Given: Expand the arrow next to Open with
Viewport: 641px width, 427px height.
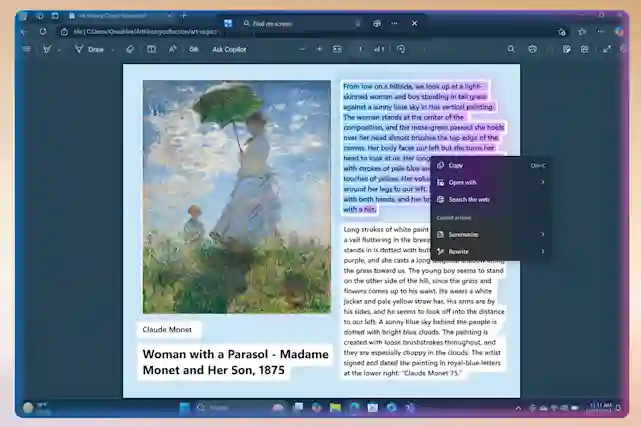Looking at the screenshot, I should 542,183.
